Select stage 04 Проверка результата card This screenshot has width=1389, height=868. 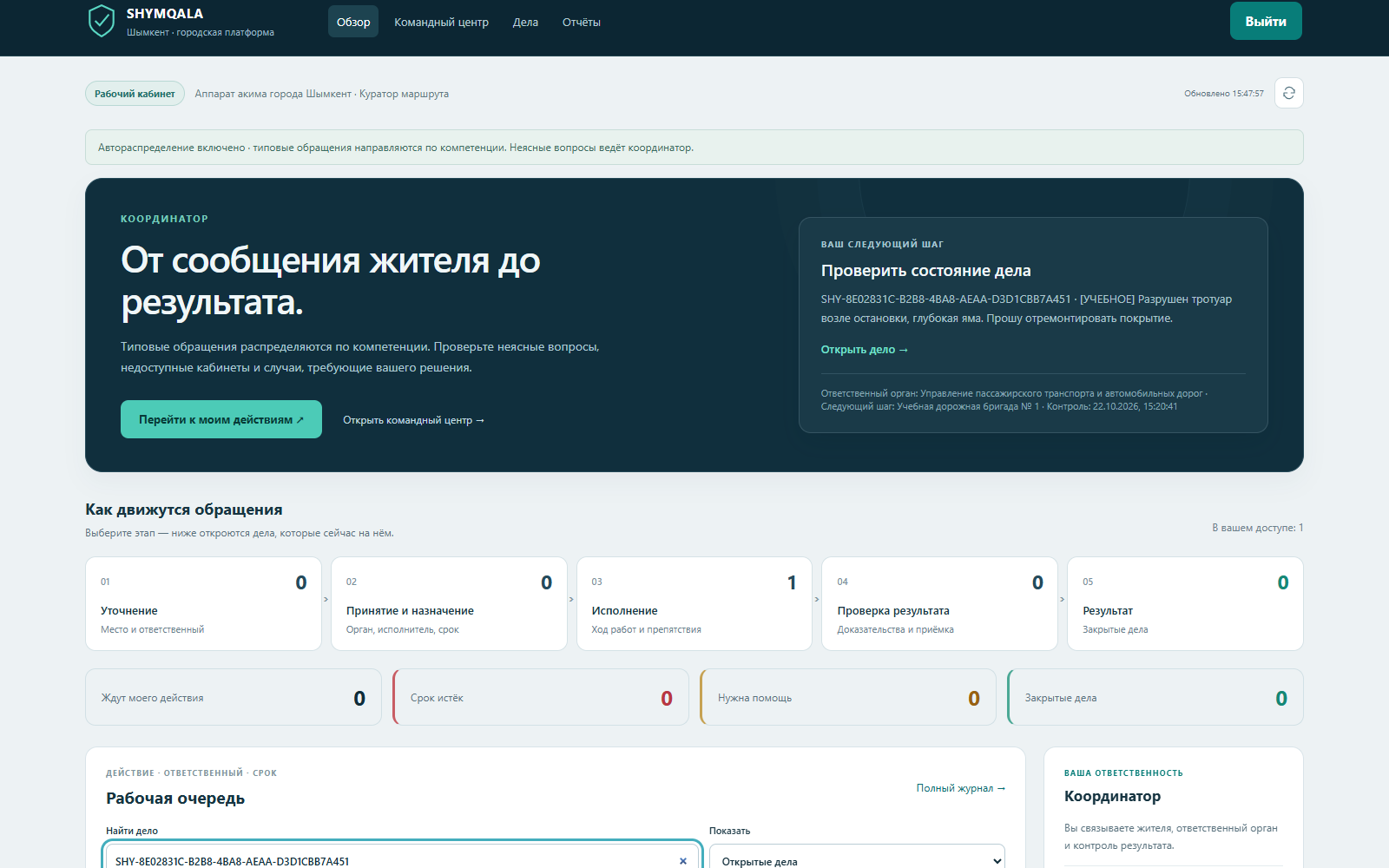(x=940, y=603)
